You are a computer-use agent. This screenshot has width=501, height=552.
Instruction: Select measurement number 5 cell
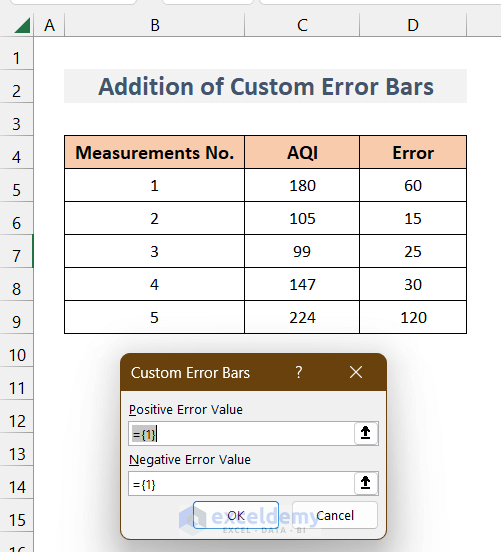pyautogui.click(x=155, y=317)
